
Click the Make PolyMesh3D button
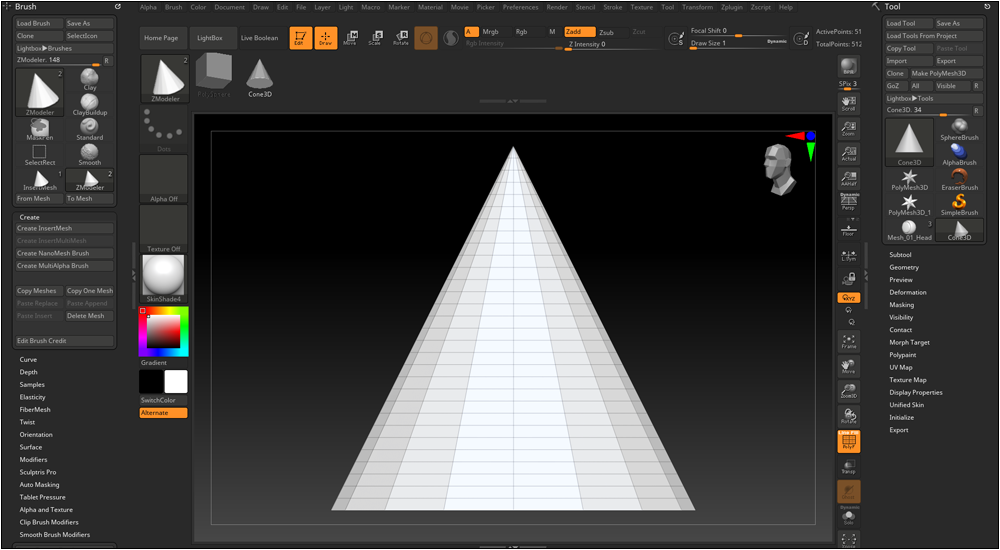pos(939,73)
